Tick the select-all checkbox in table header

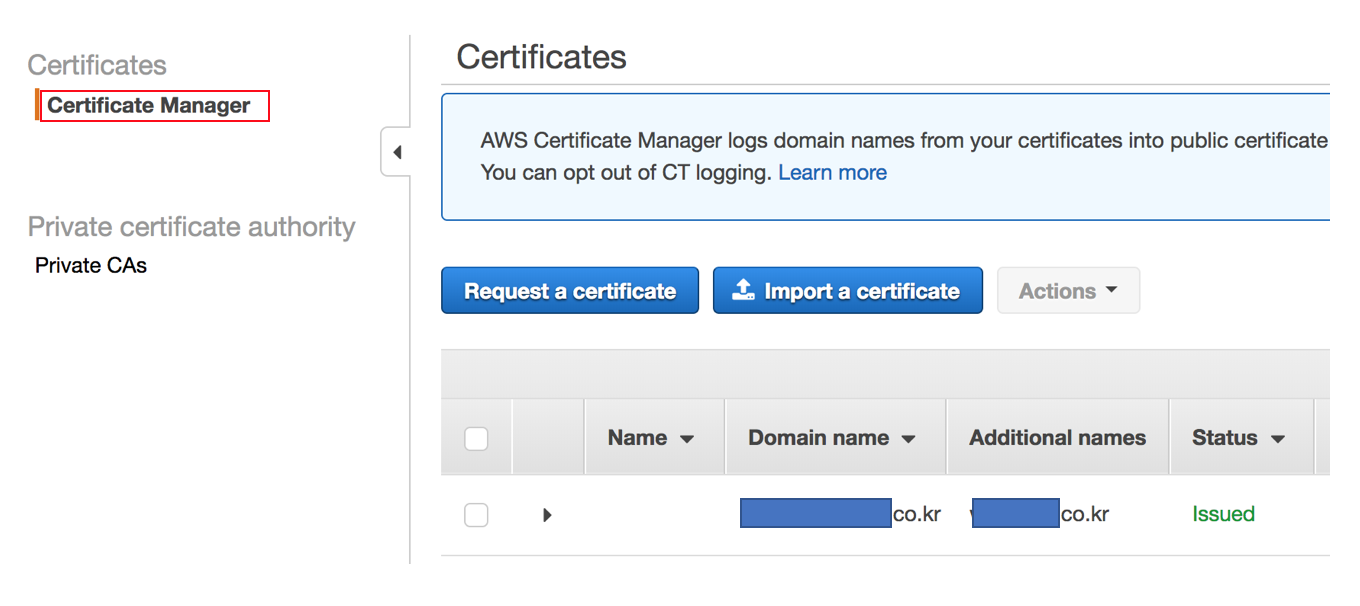pyautogui.click(x=476, y=438)
